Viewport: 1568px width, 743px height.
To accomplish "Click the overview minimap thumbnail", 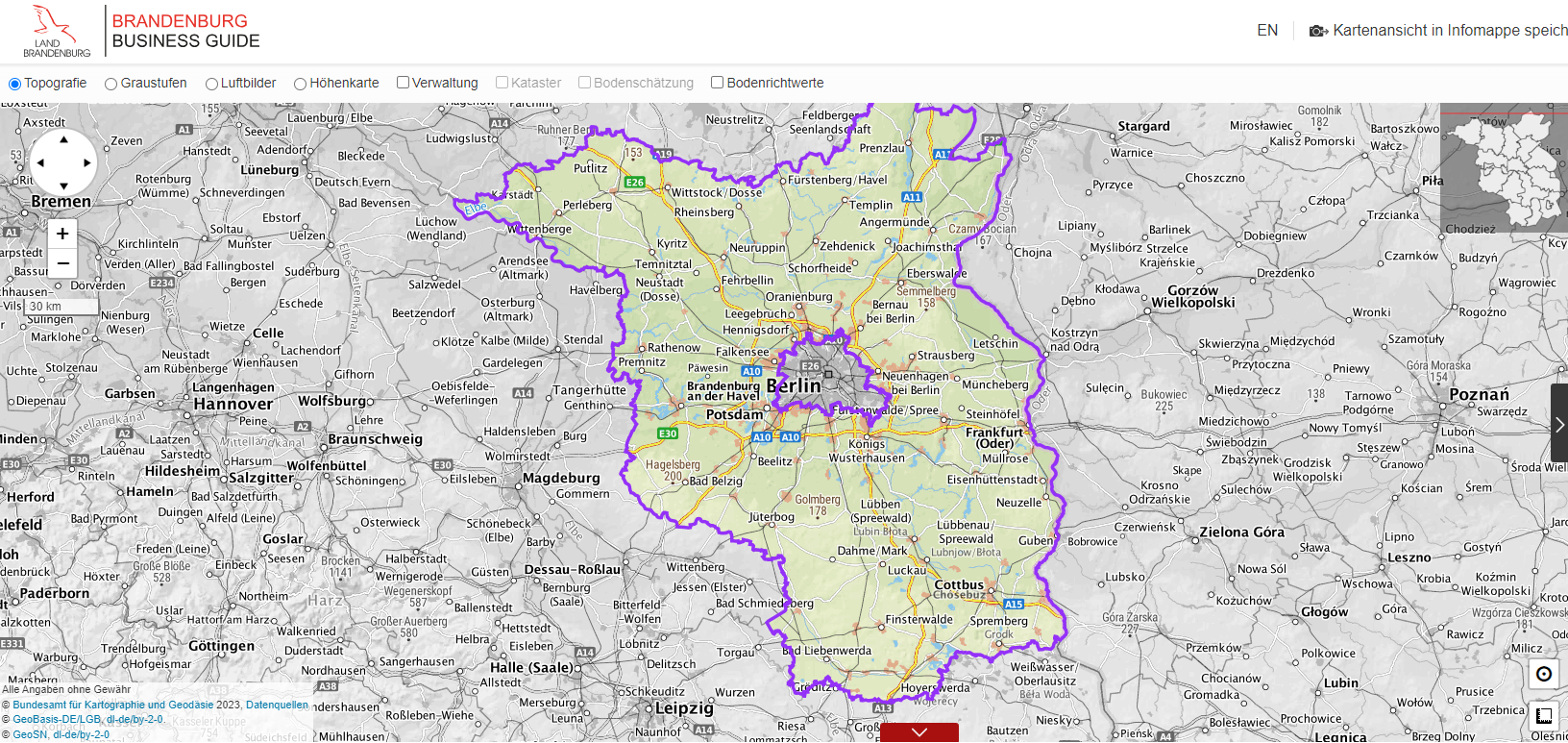I will (1504, 167).
